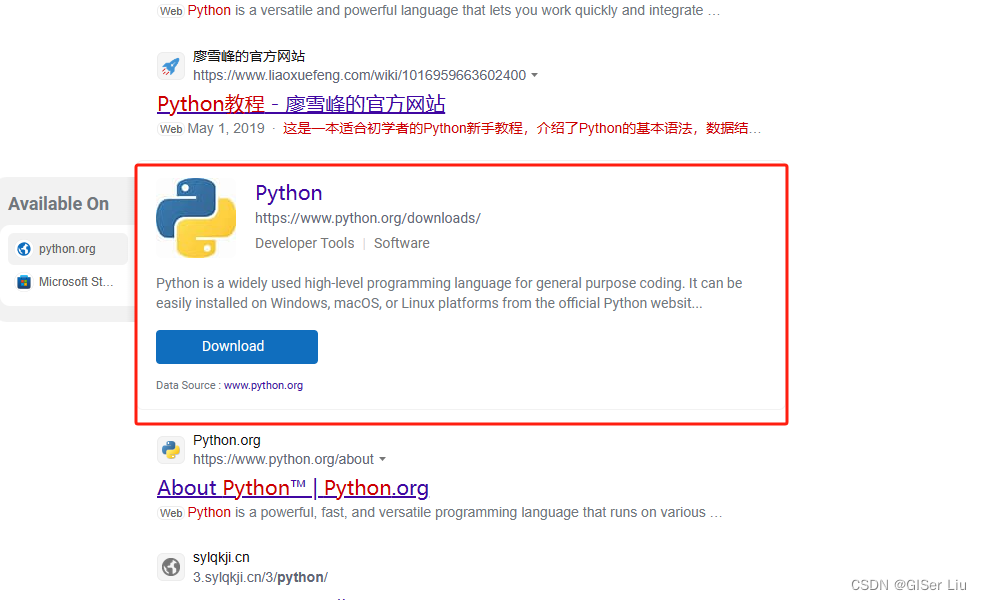Click the Python.org favicon beside About result
Viewport: 982px width, 600px height.
170,450
